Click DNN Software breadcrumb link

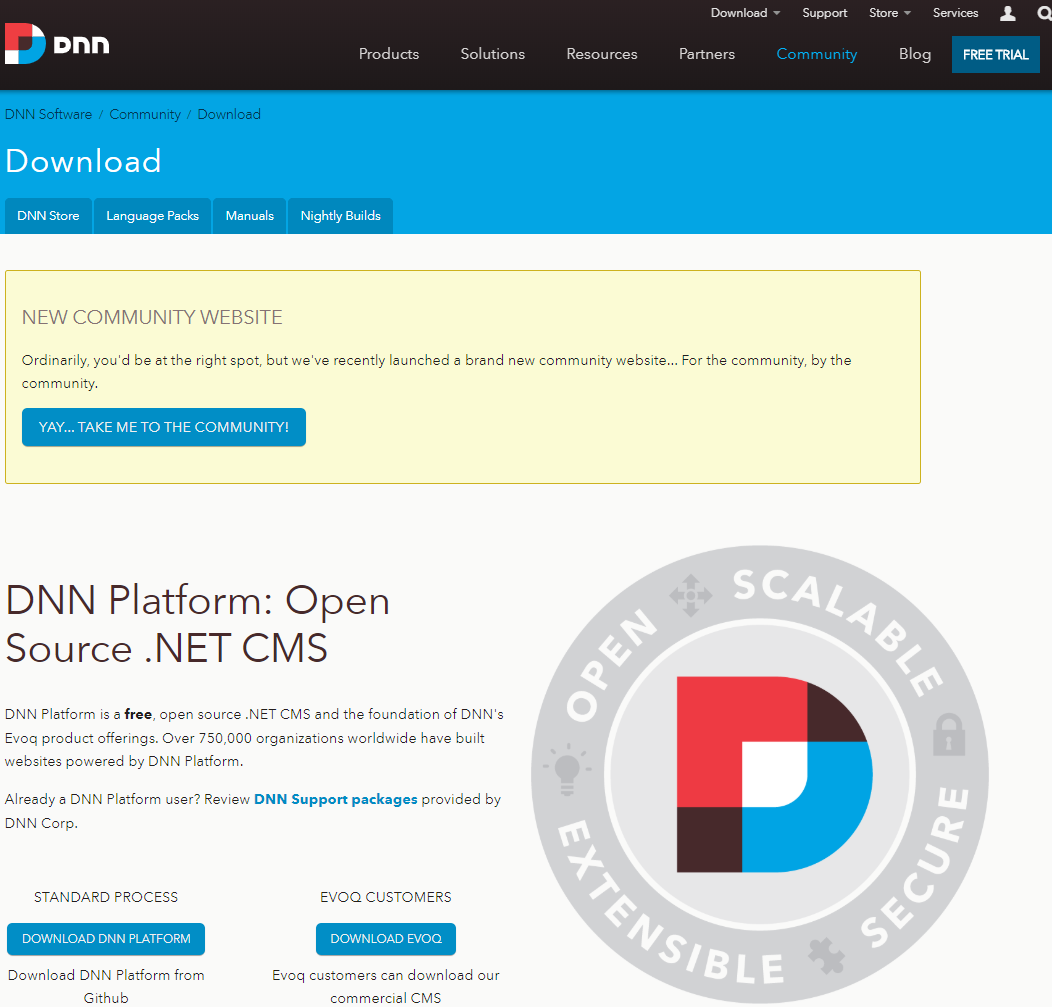48,114
